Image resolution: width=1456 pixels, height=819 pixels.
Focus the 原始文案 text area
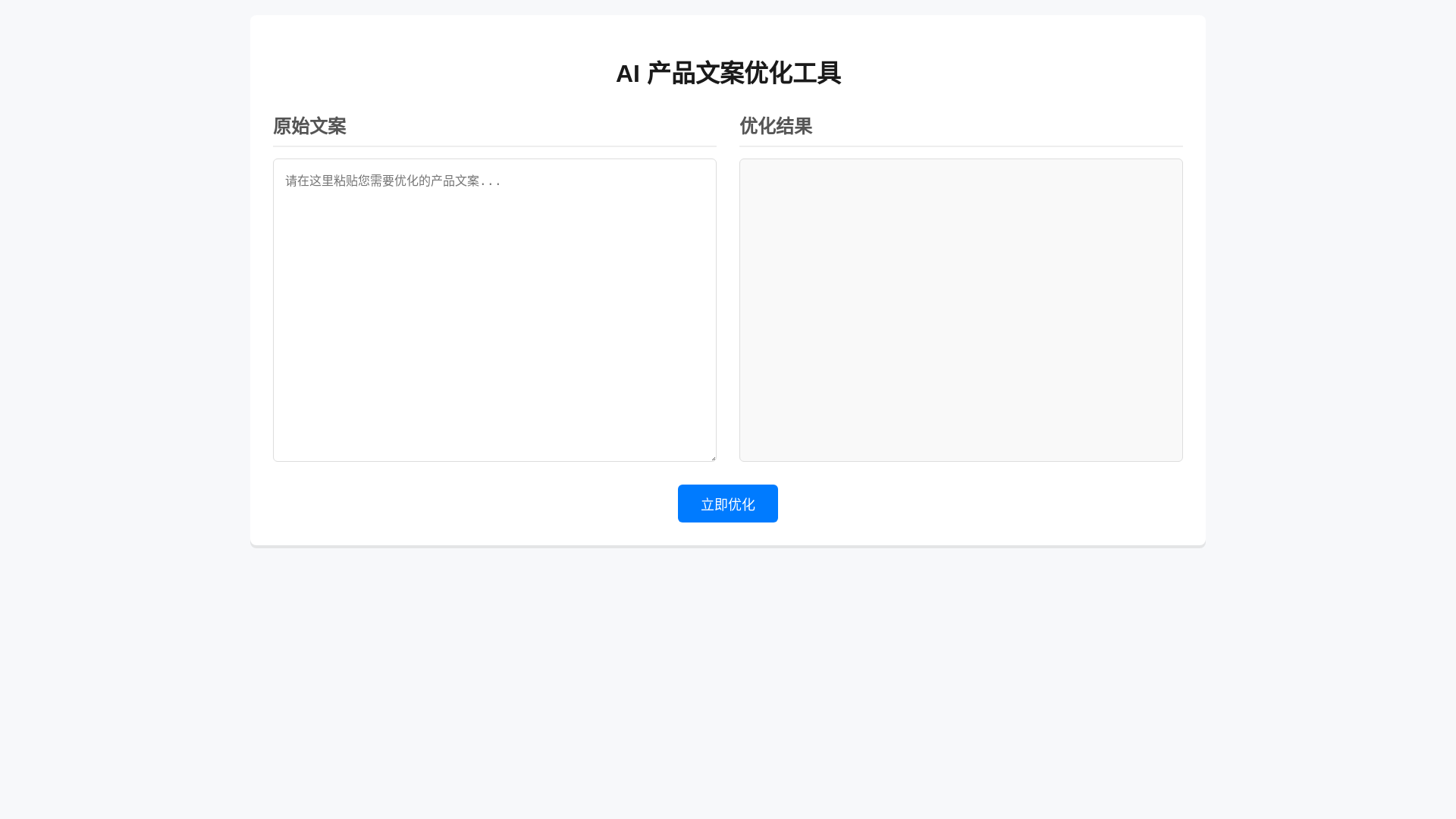coord(494,310)
